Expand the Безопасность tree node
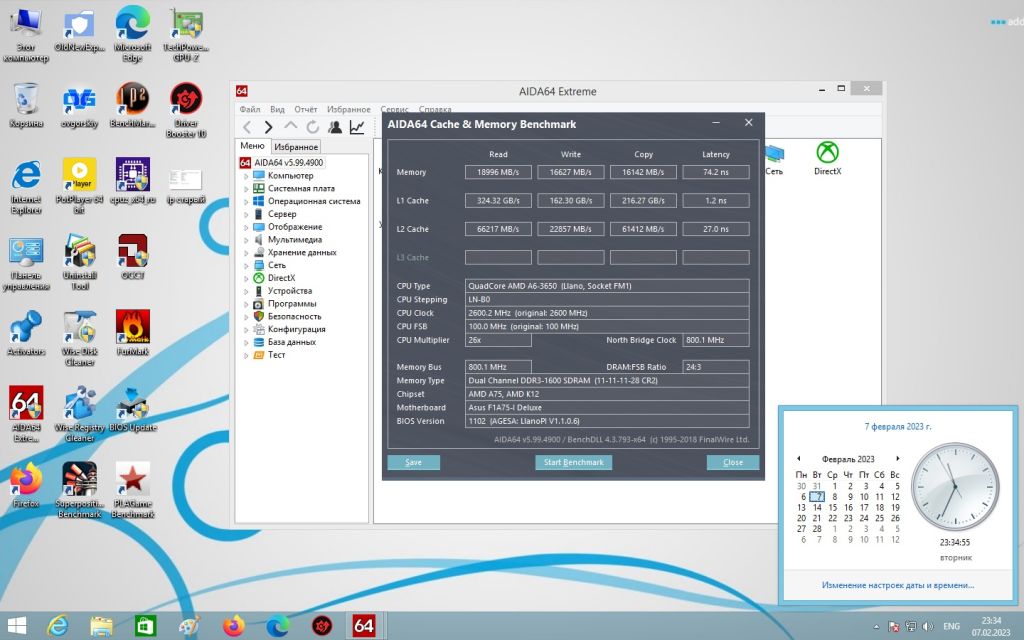The width and height of the screenshot is (1024, 640). coord(246,317)
